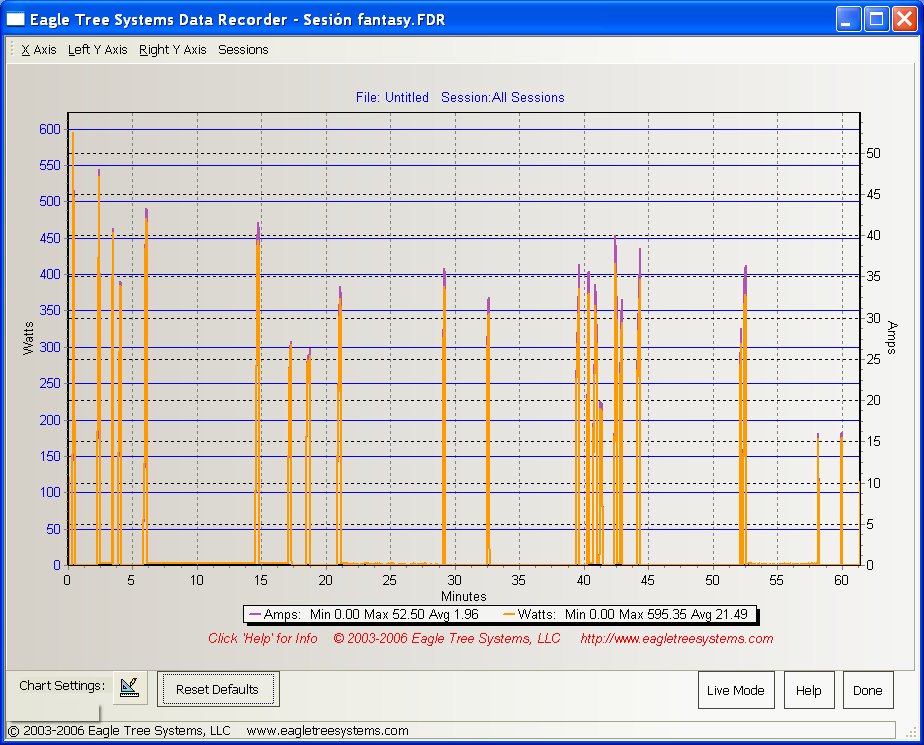The height and width of the screenshot is (745, 924).
Task: Click the 60 tick on Minutes axis
Action: click(x=842, y=581)
